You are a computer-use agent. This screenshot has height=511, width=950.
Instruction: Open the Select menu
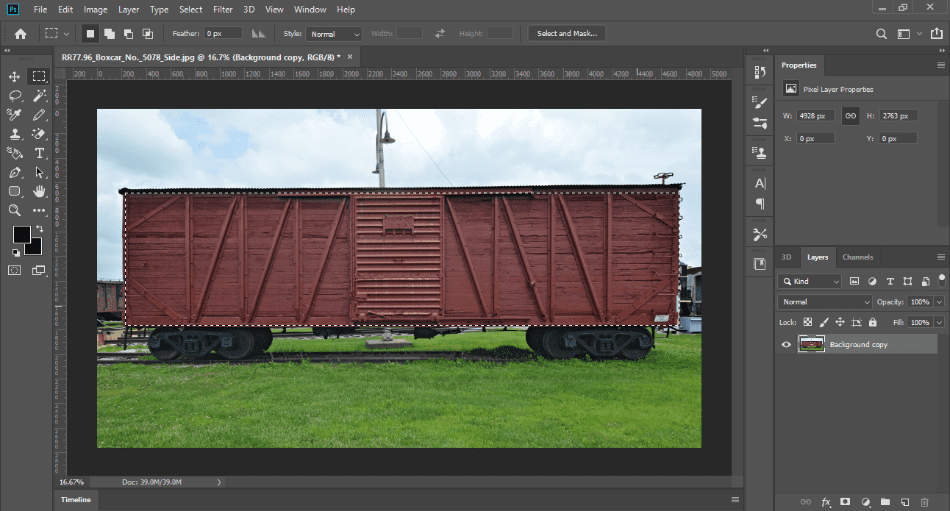tap(190, 10)
